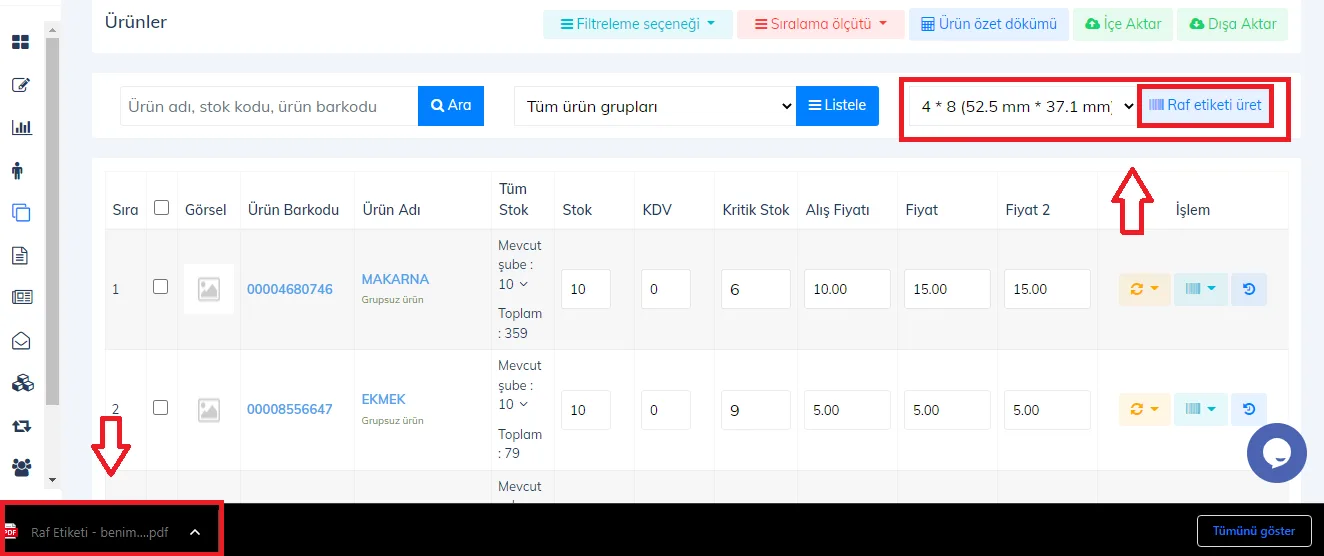This screenshot has width=1324, height=556.
Task: Click the MAKARNA product image placeholder
Action: click(x=209, y=289)
